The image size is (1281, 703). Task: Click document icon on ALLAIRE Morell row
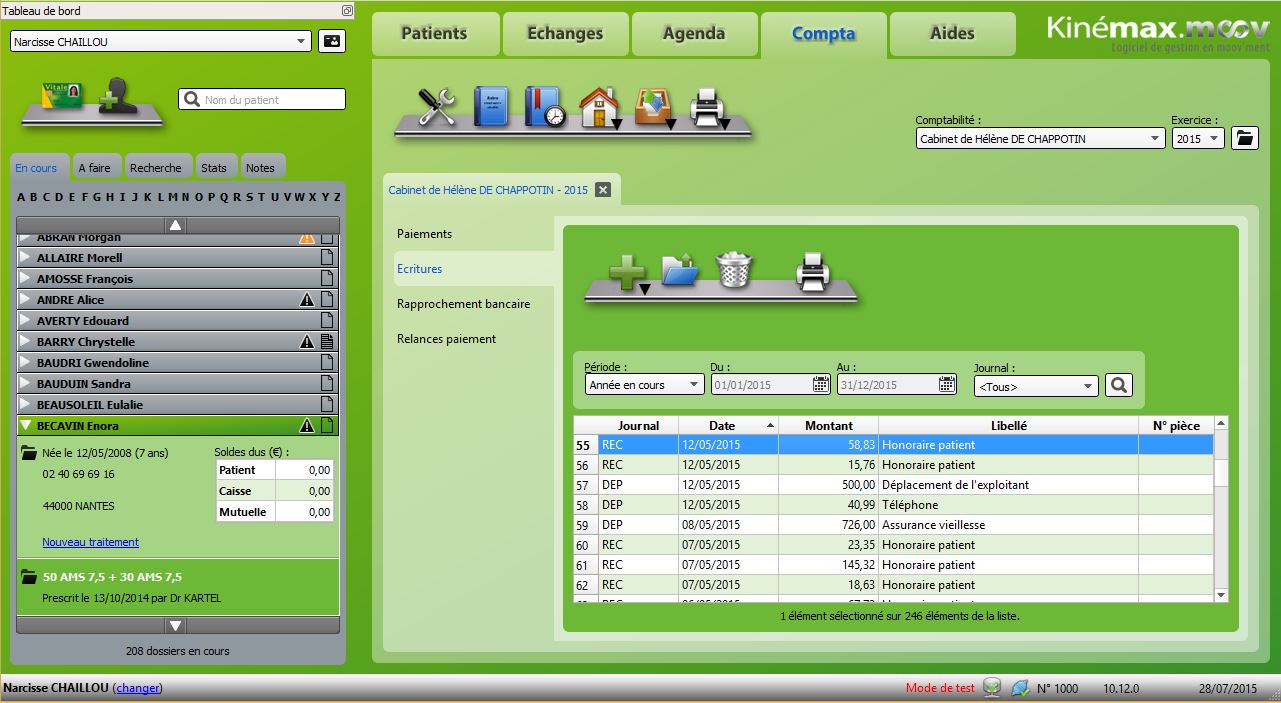click(326, 258)
